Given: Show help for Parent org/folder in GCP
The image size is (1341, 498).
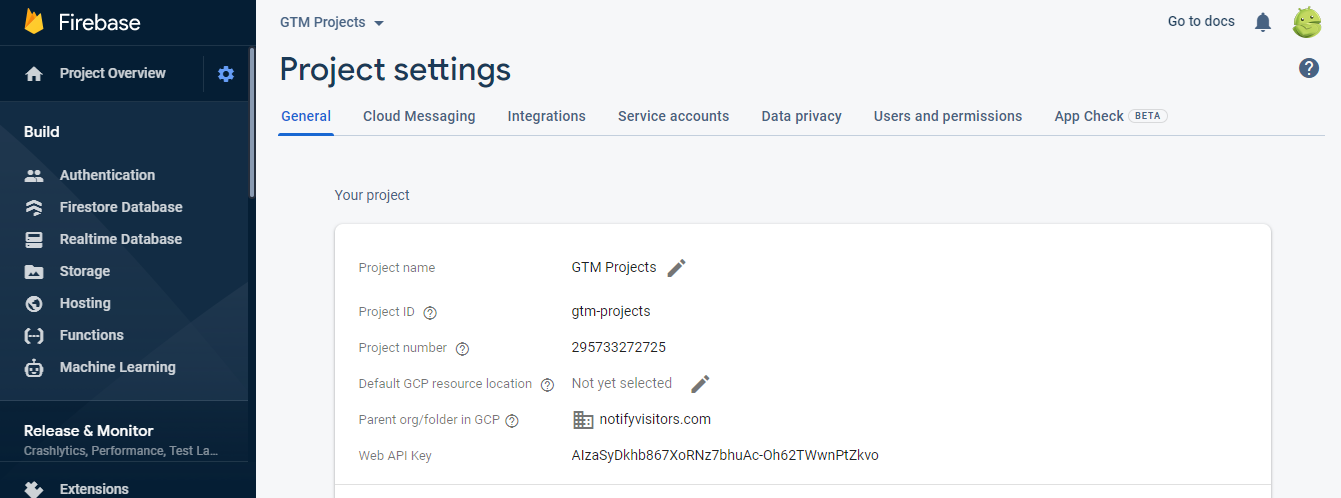Looking at the screenshot, I should coord(512,421).
